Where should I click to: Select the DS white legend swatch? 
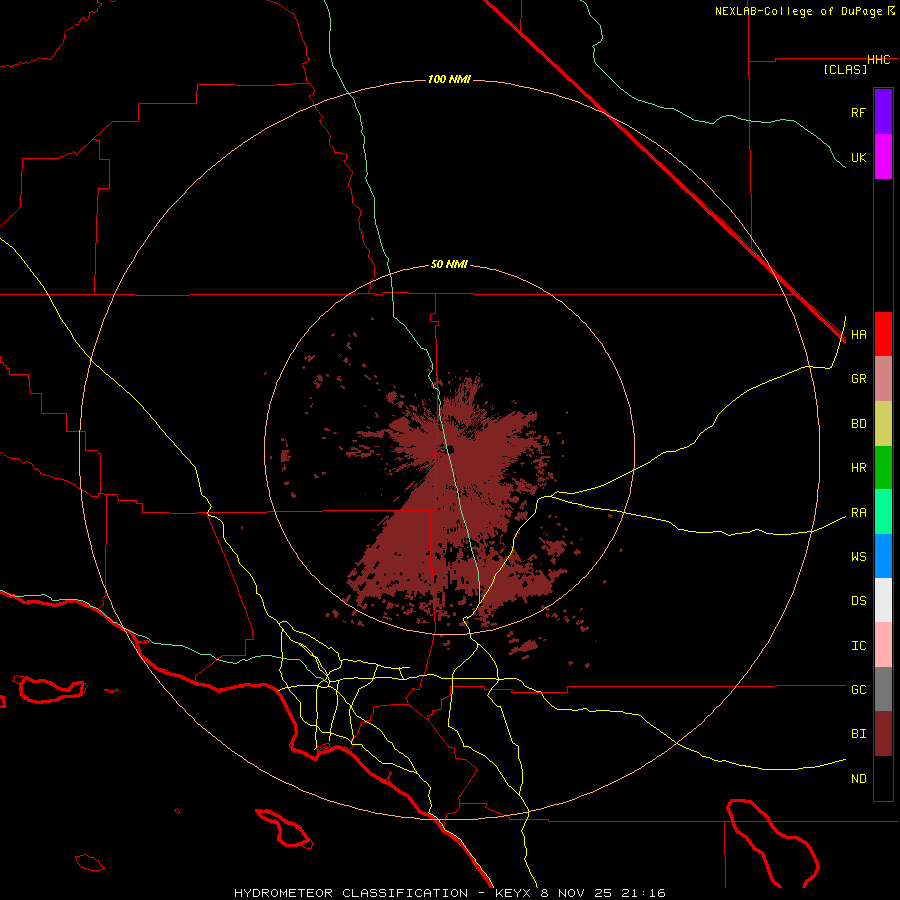pos(883,600)
